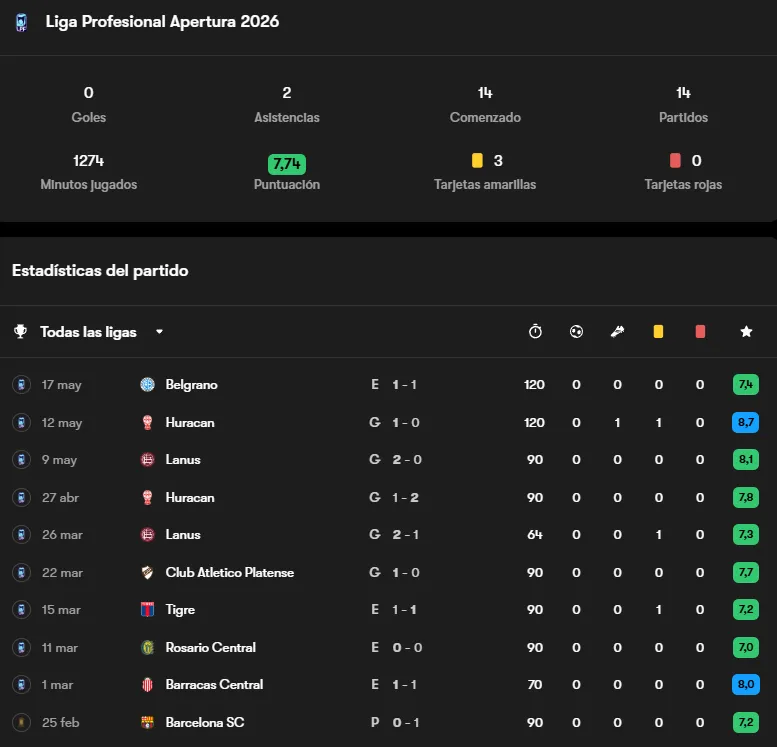Screen dimensions: 777x747
Task: Expand the dropdown arrow next to Todas las ligas
Action: (x=159, y=332)
